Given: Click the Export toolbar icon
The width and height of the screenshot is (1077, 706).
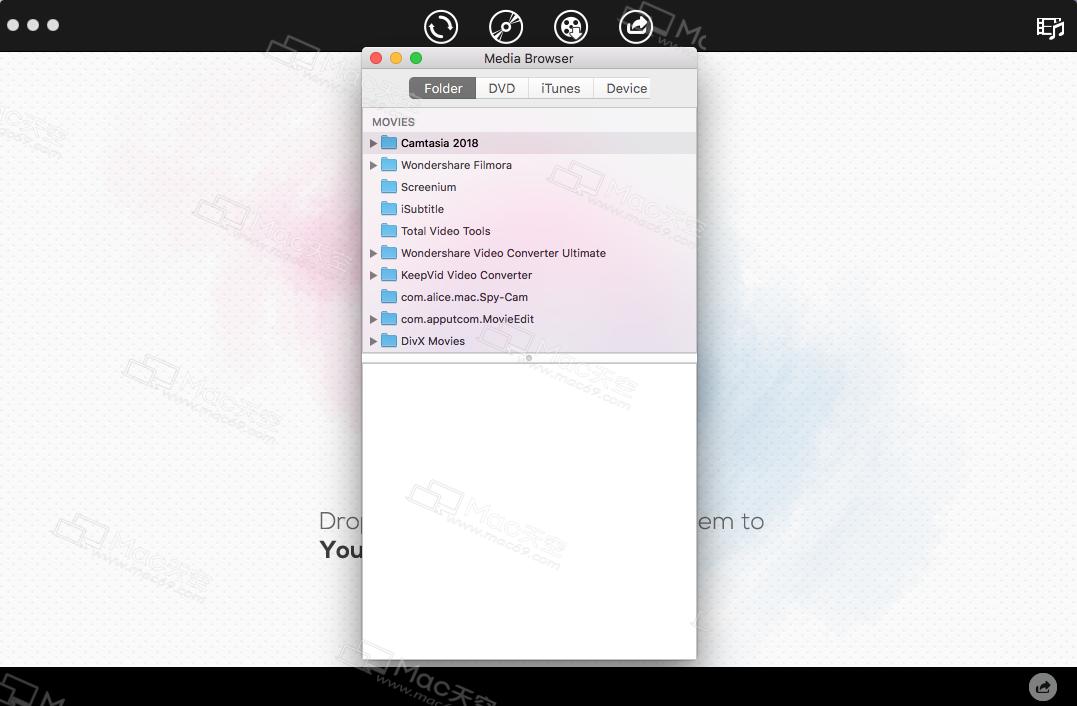Looking at the screenshot, I should (636, 27).
